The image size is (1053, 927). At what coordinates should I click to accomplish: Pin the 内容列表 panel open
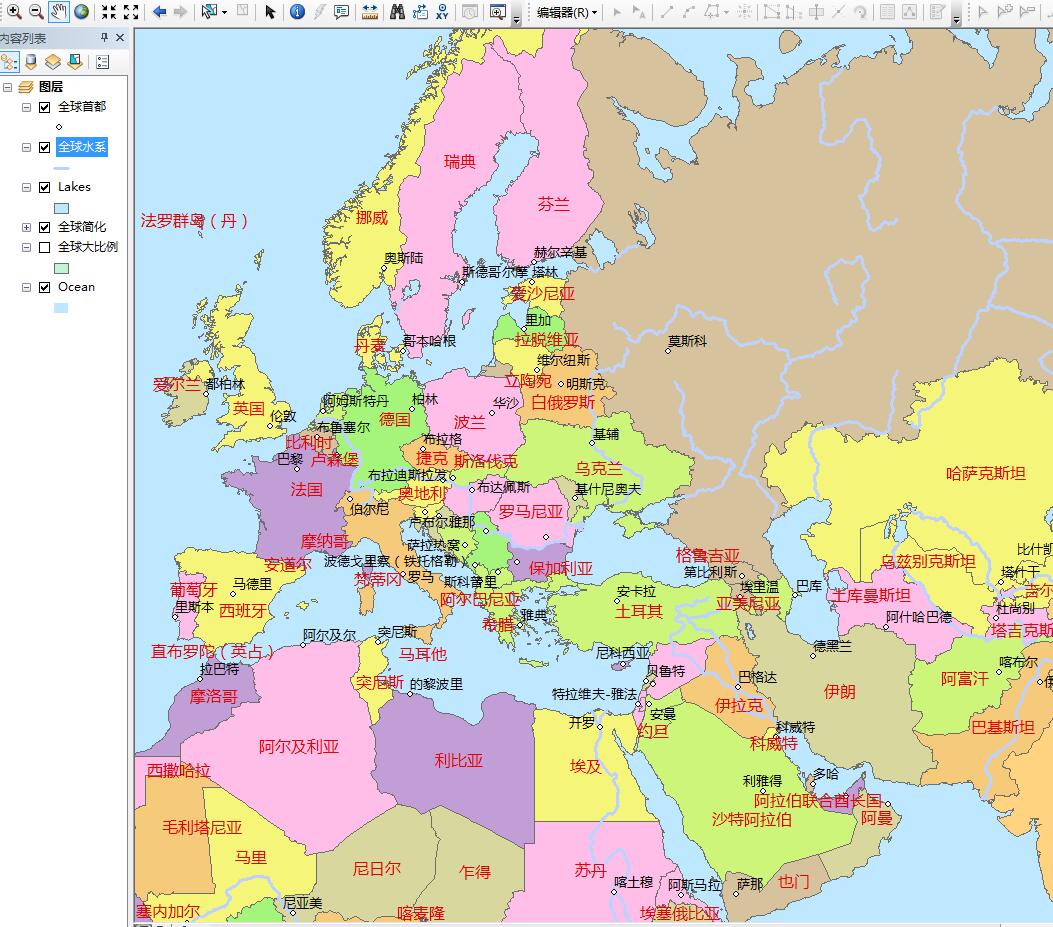tap(103, 36)
